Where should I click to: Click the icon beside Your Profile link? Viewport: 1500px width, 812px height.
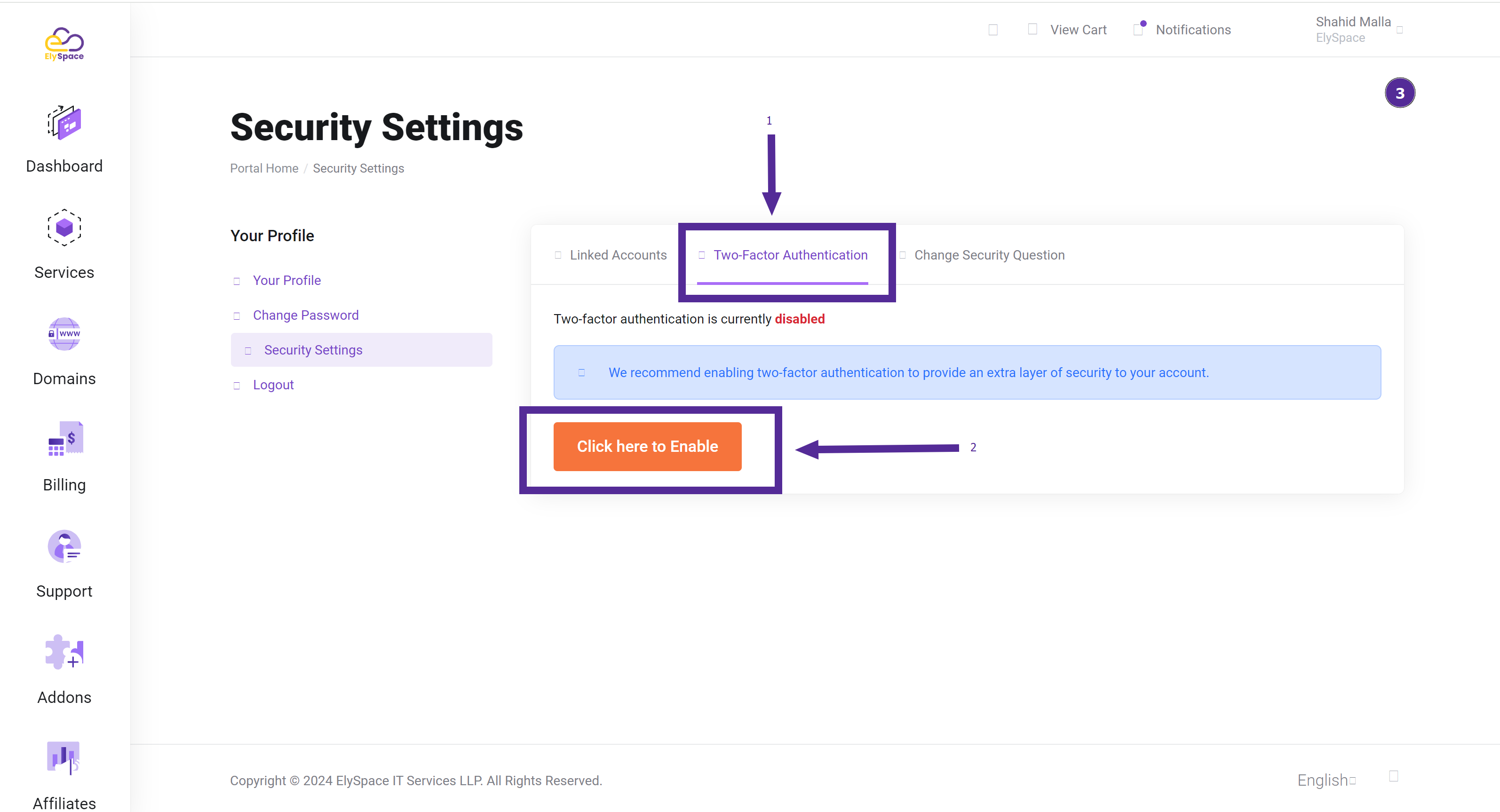click(x=237, y=281)
